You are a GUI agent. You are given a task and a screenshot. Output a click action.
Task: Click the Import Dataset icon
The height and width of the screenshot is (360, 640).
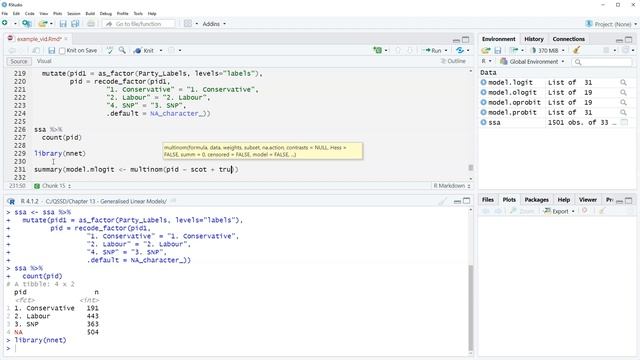[514, 50]
